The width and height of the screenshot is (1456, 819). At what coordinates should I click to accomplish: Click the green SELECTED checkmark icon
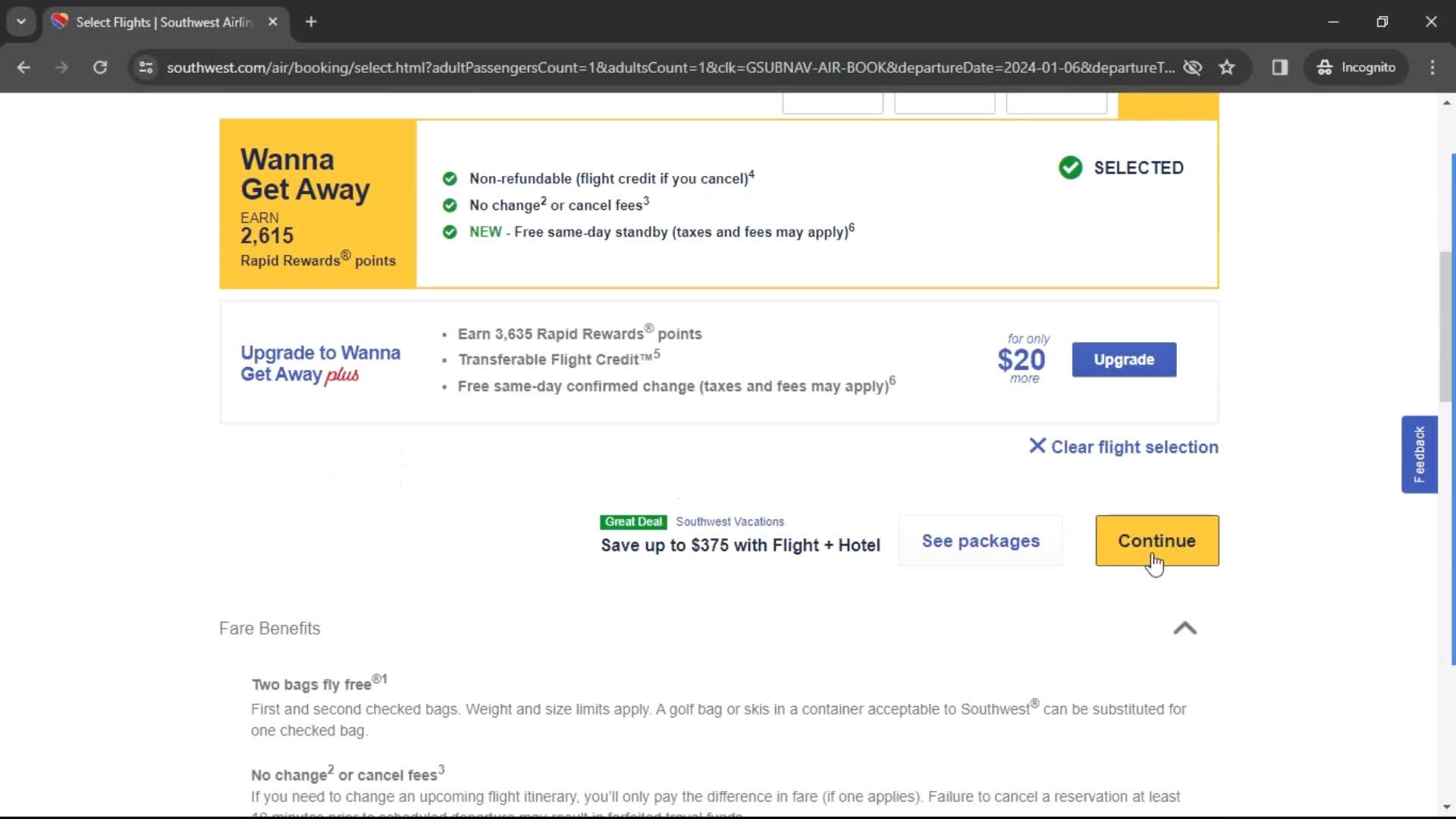pos(1071,167)
